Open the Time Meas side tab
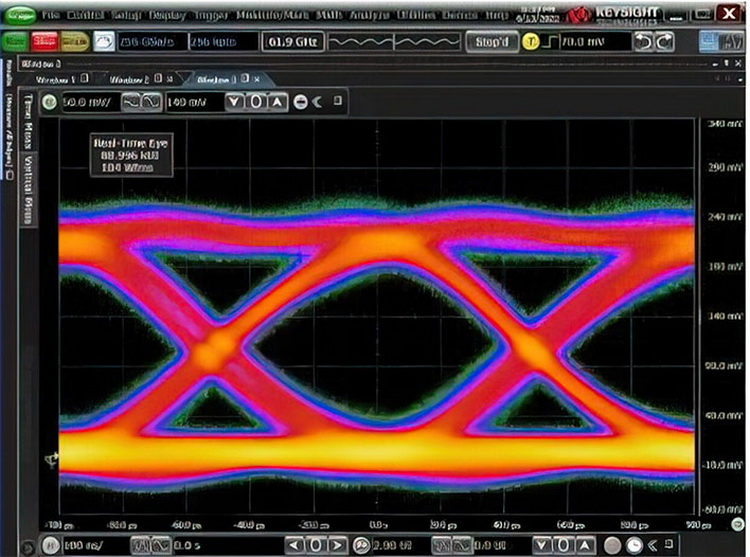The height and width of the screenshot is (557, 750). pyautogui.click(x=27, y=122)
